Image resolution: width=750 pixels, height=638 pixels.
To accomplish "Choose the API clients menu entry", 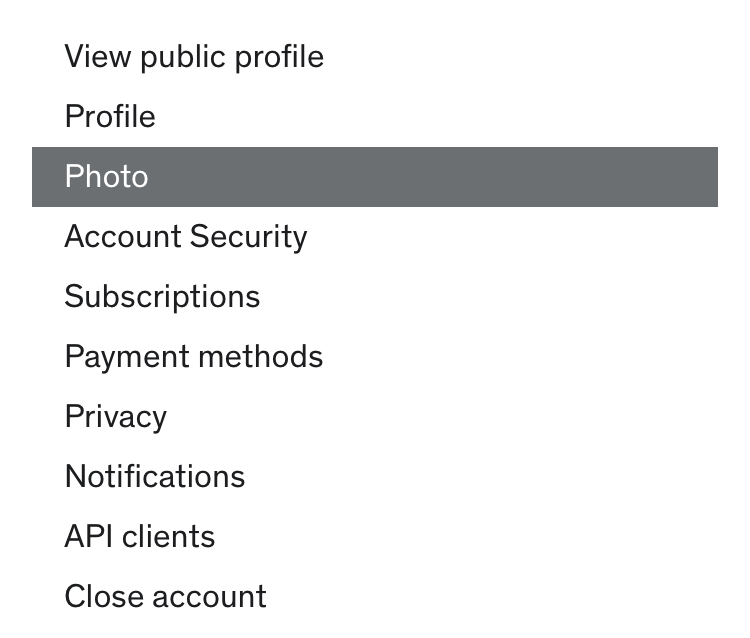I will pos(140,537).
